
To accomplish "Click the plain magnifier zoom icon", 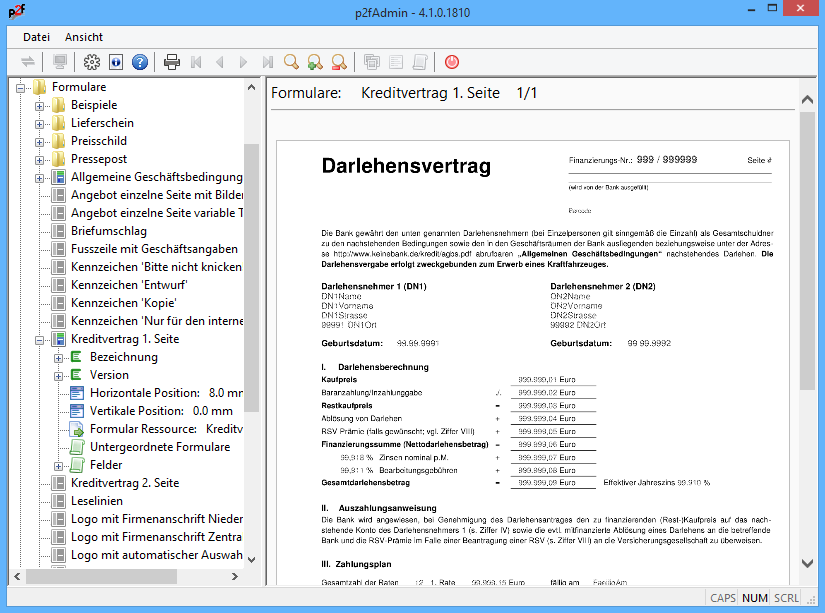I will 291,62.
